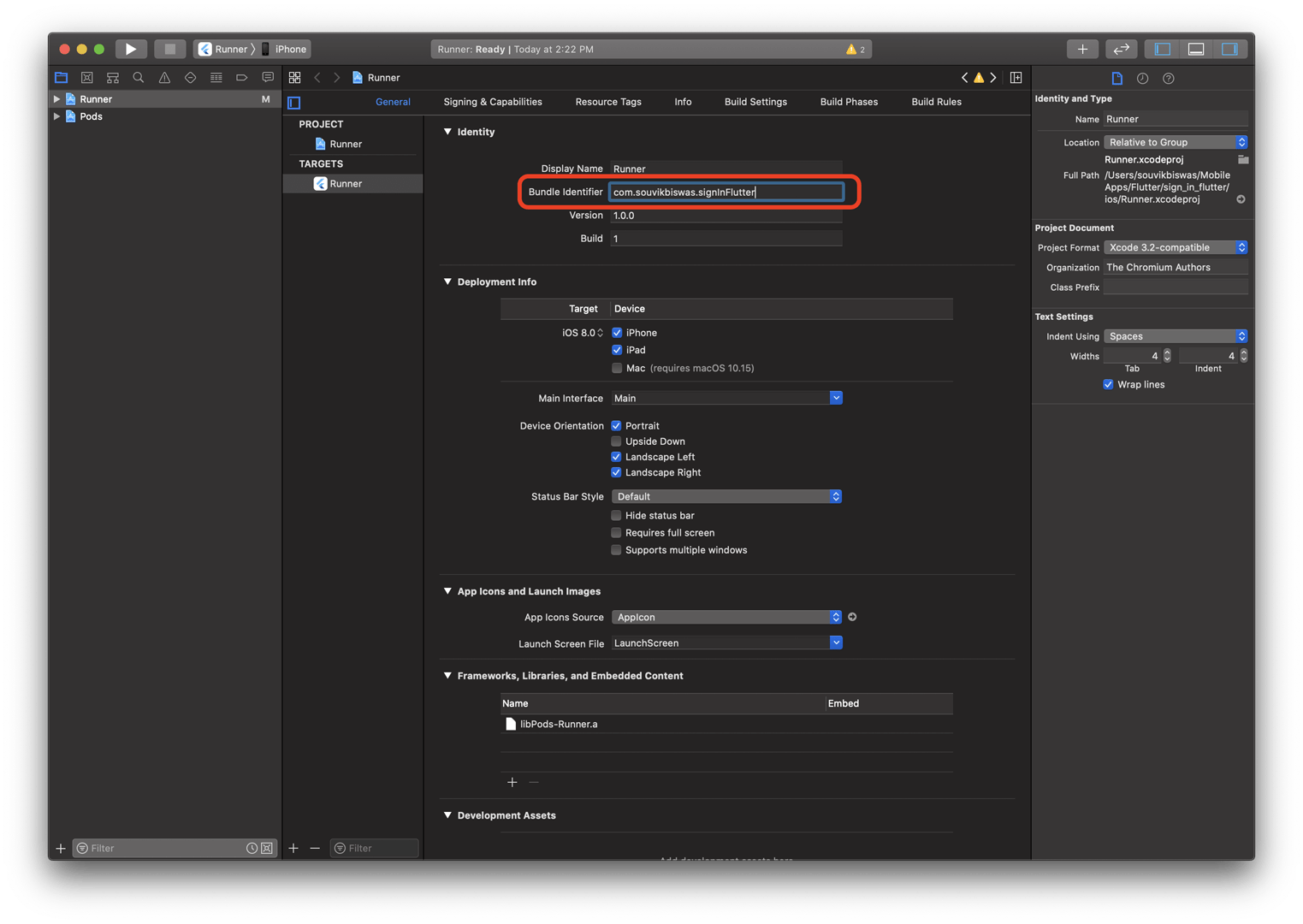Click the Tab width stepper

[1167, 356]
